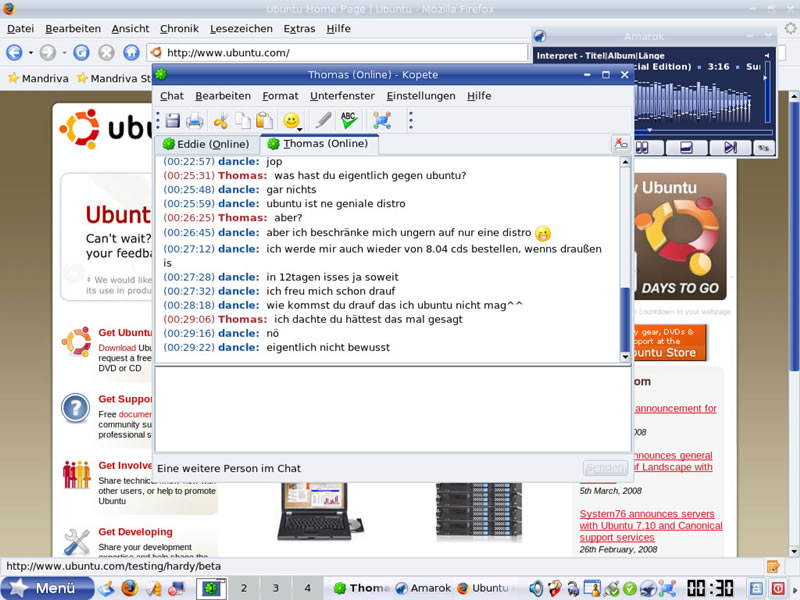The height and width of the screenshot is (600, 800).
Task: Open the Chat menu in Kopete
Action: coord(171,96)
